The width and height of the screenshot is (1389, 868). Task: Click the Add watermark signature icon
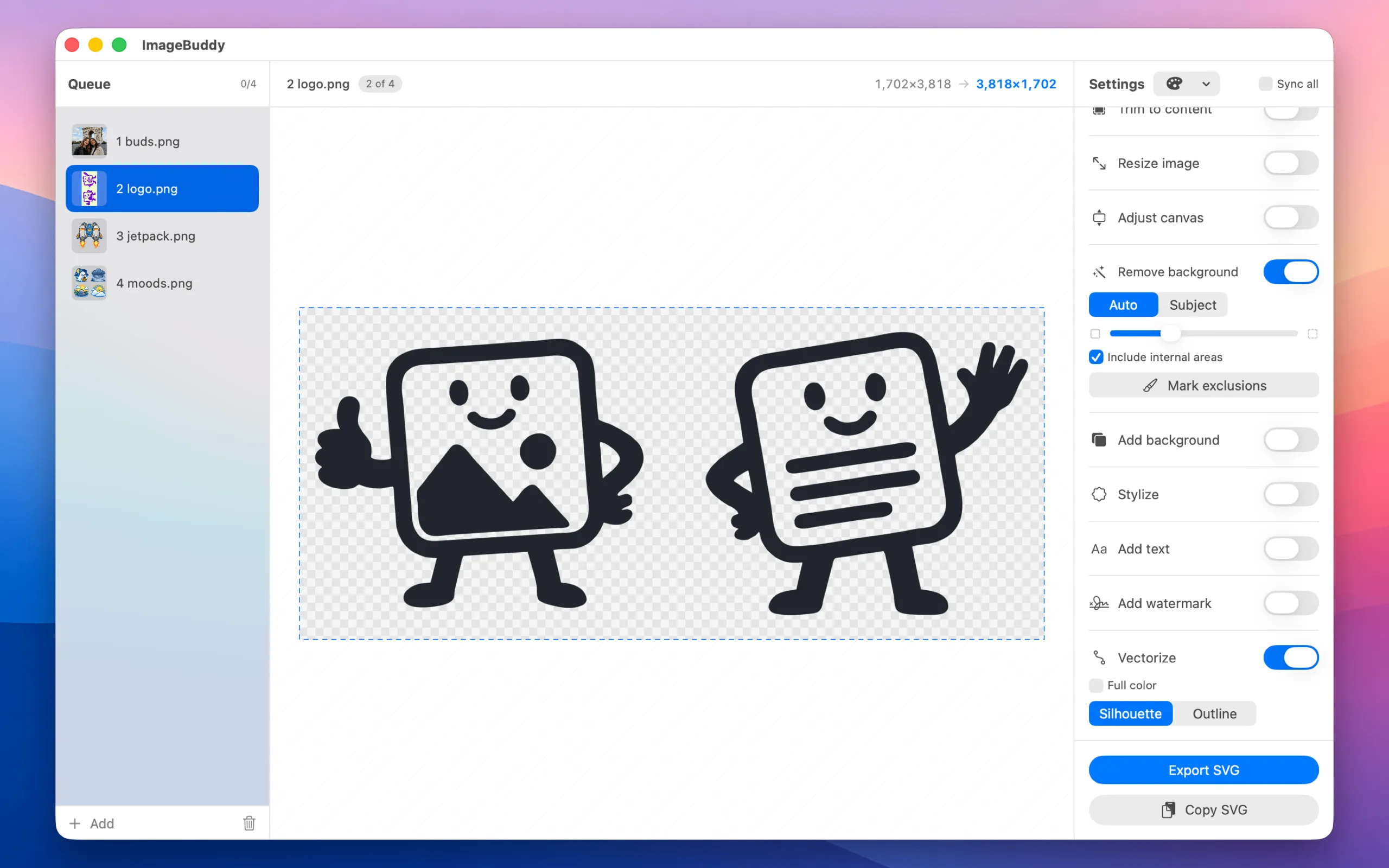point(1099,603)
